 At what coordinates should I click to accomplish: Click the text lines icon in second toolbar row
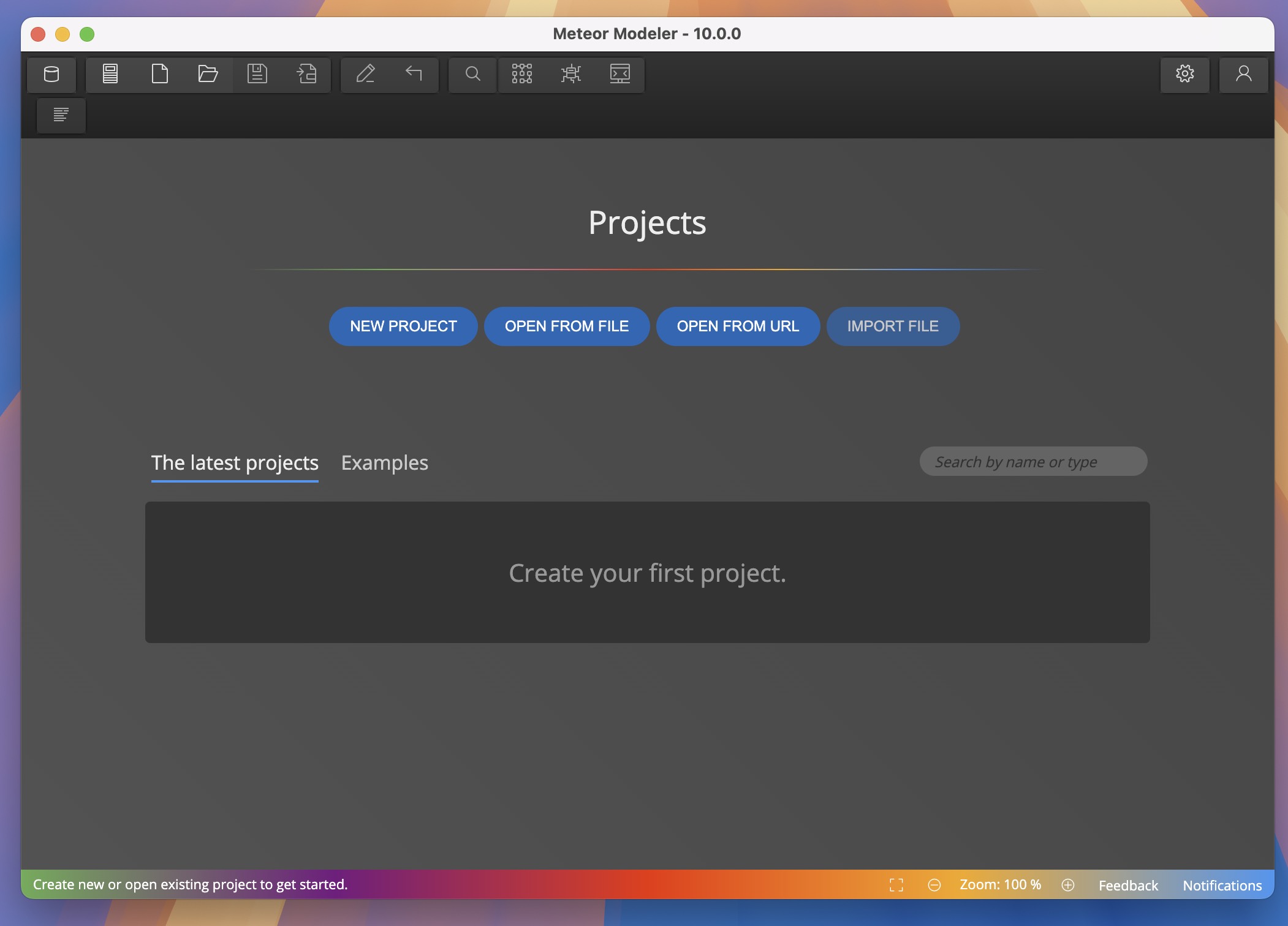(61, 115)
